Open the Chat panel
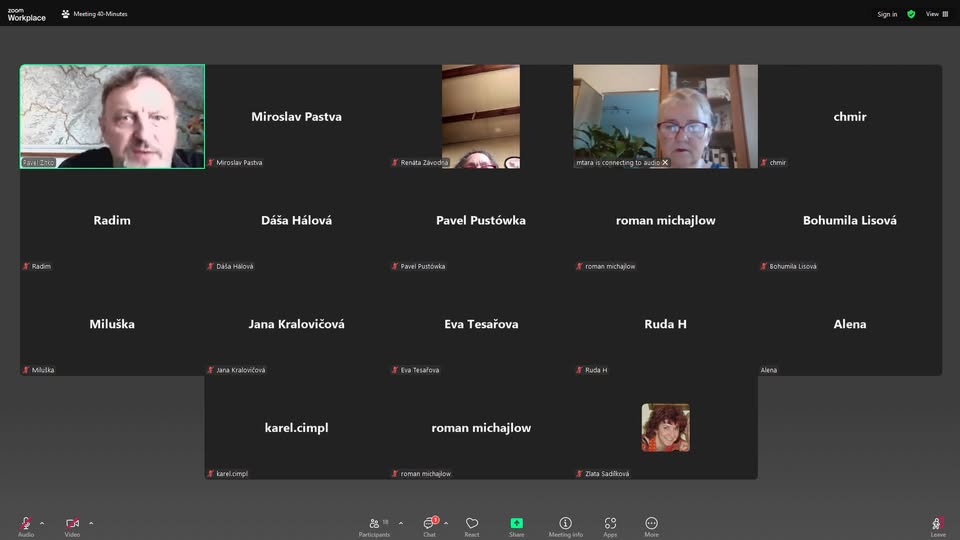Image resolution: width=960 pixels, height=540 pixels. pos(429,524)
